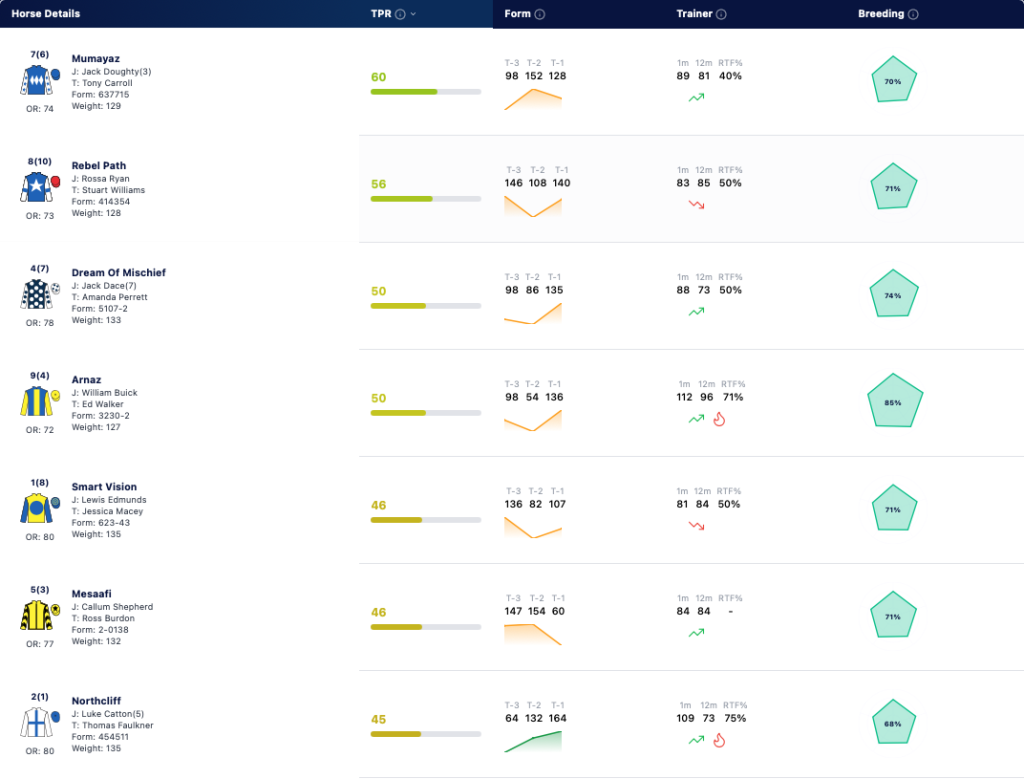Click Arnaz's trainer hot flame icon
The image size is (1024, 779).
(x=719, y=419)
